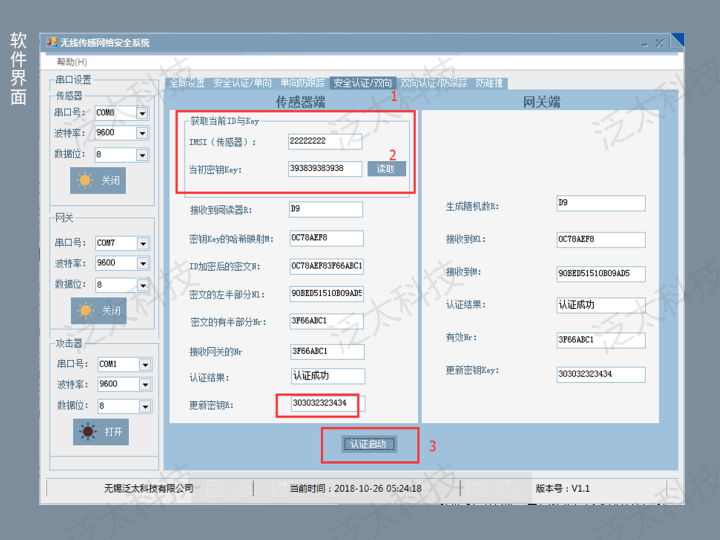The width and height of the screenshot is (720, 540).
Task: Click the gateway 生成随机数R field
Action: 591,203
